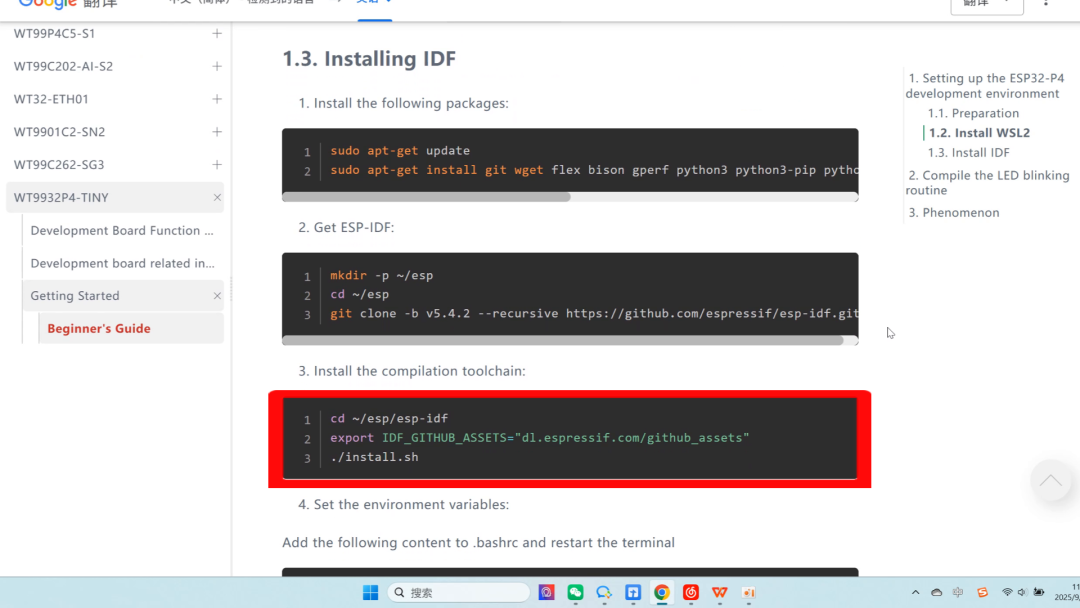Click the back-to-top arrow button

tap(1050, 481)
